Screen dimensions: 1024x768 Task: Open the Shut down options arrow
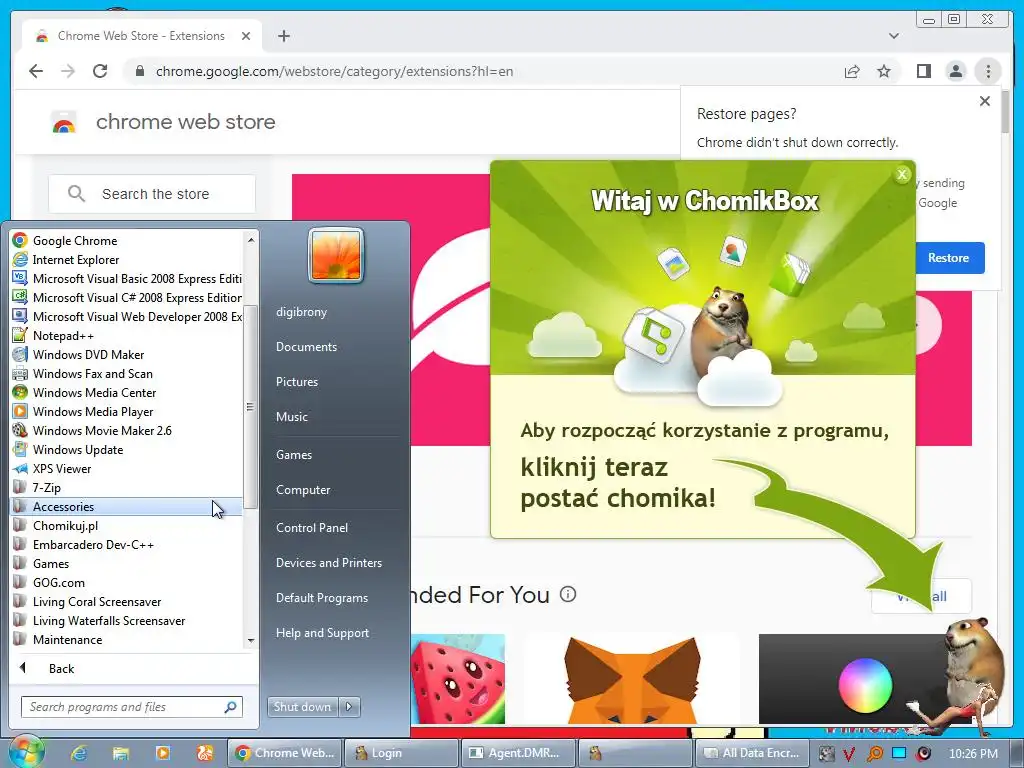click(349, 707)
